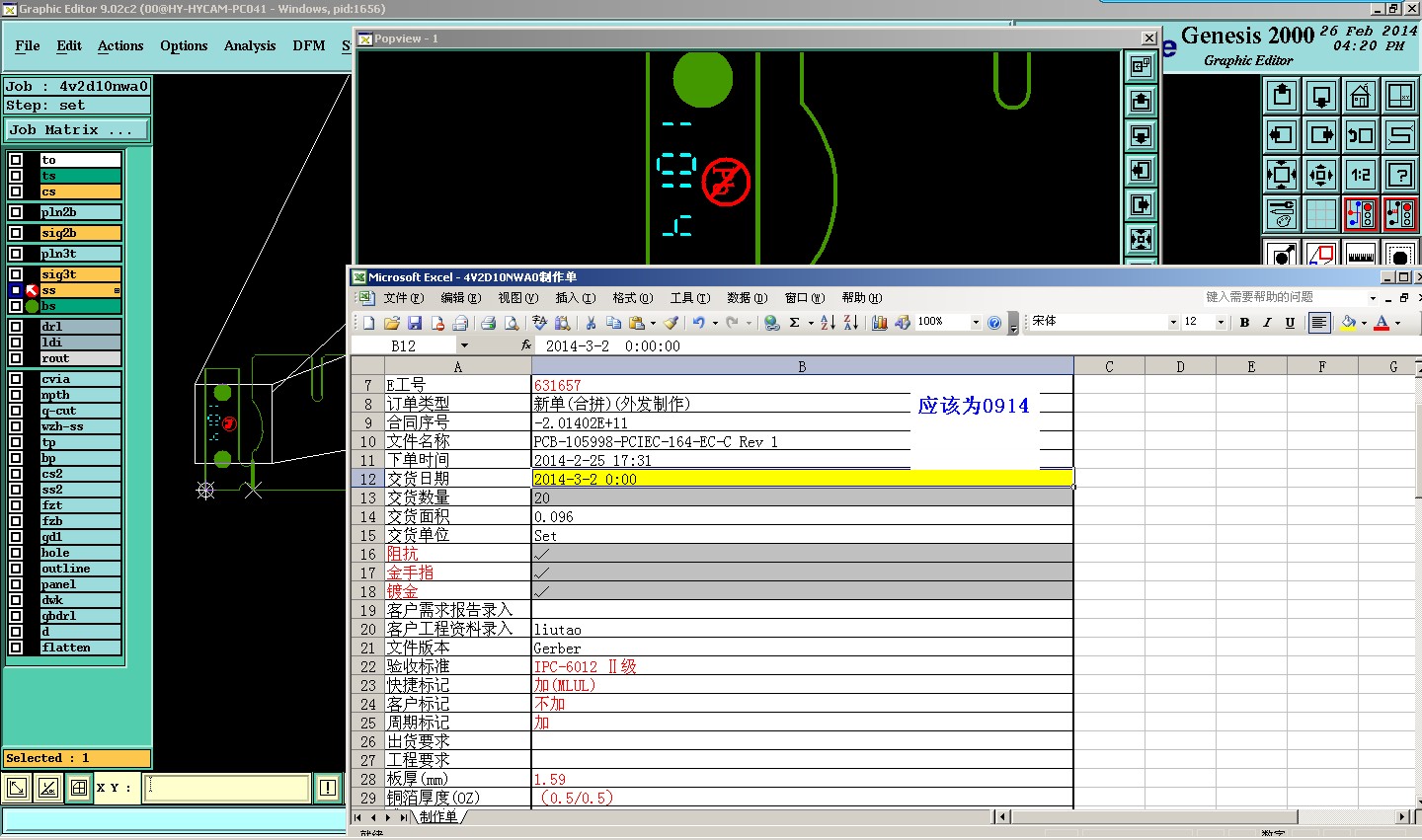The height and width of the screenshot is (840, 1422).
Task: Click the Excel Format Painter icon
Action: pyautogui.click(x=671, y=323)
